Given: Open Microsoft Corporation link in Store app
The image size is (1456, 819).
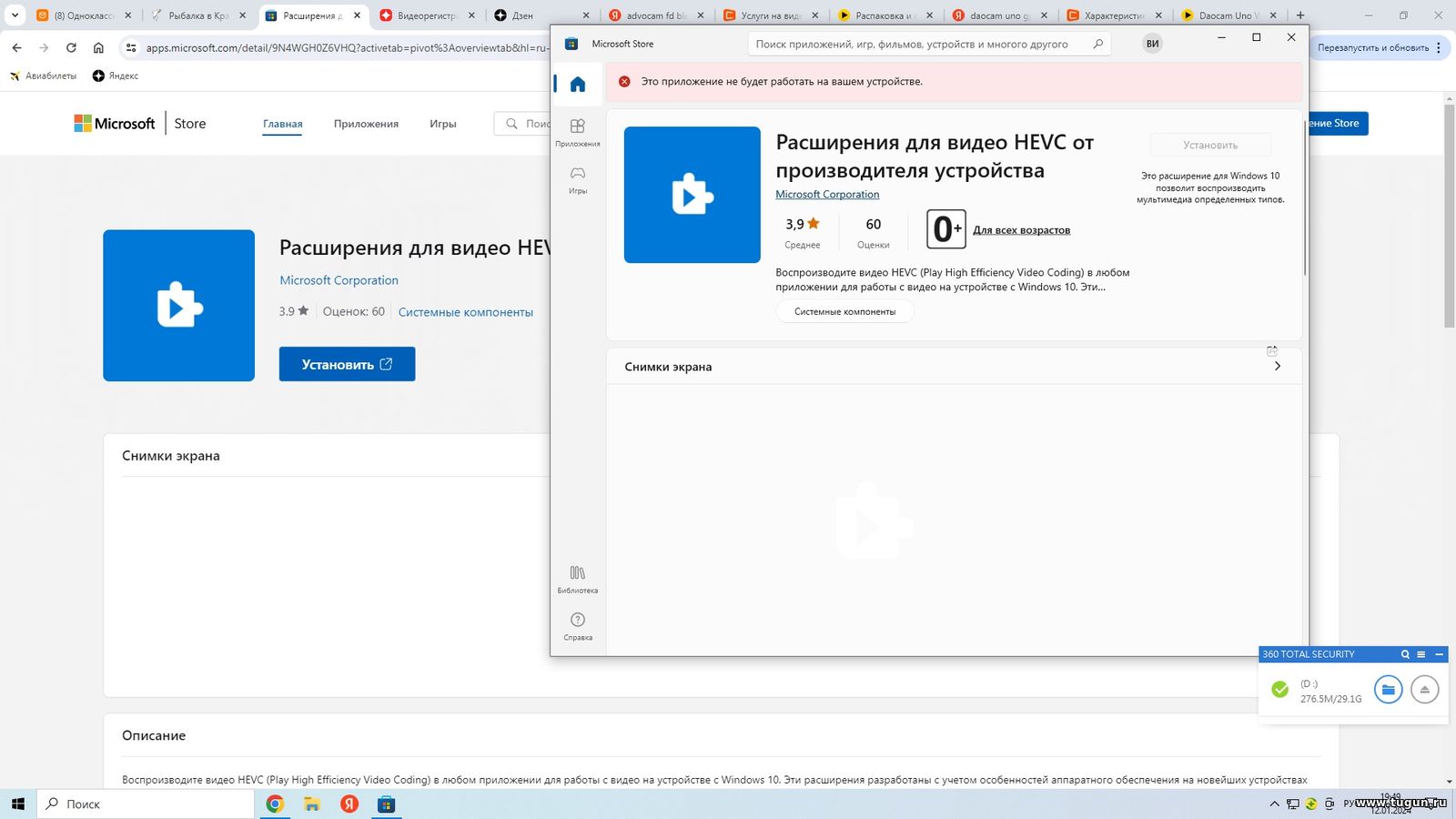Looking at the screenshot, I should [x=827, y=194].
